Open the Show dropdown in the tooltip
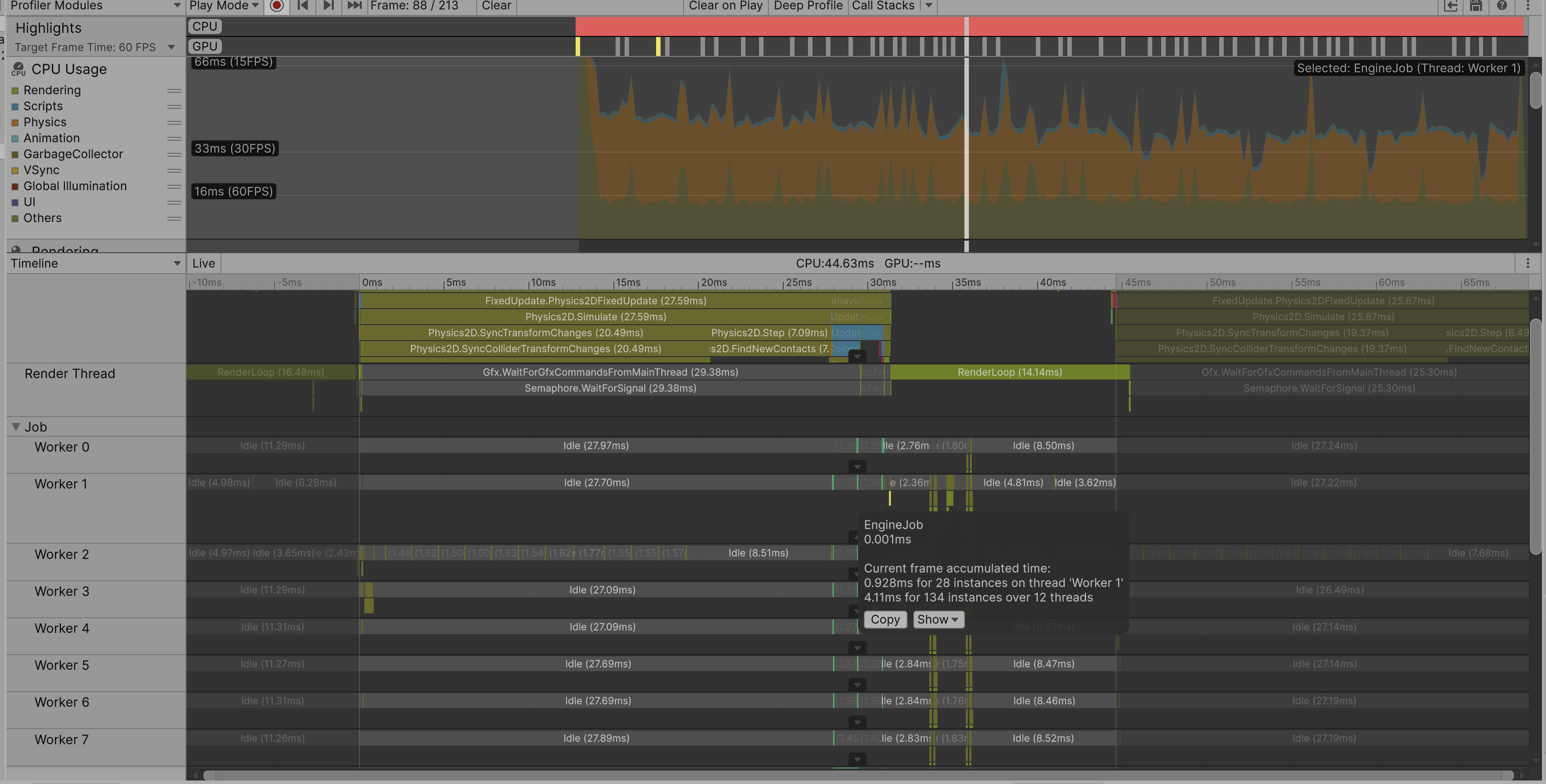1546x784 pixels. point(938,620)
